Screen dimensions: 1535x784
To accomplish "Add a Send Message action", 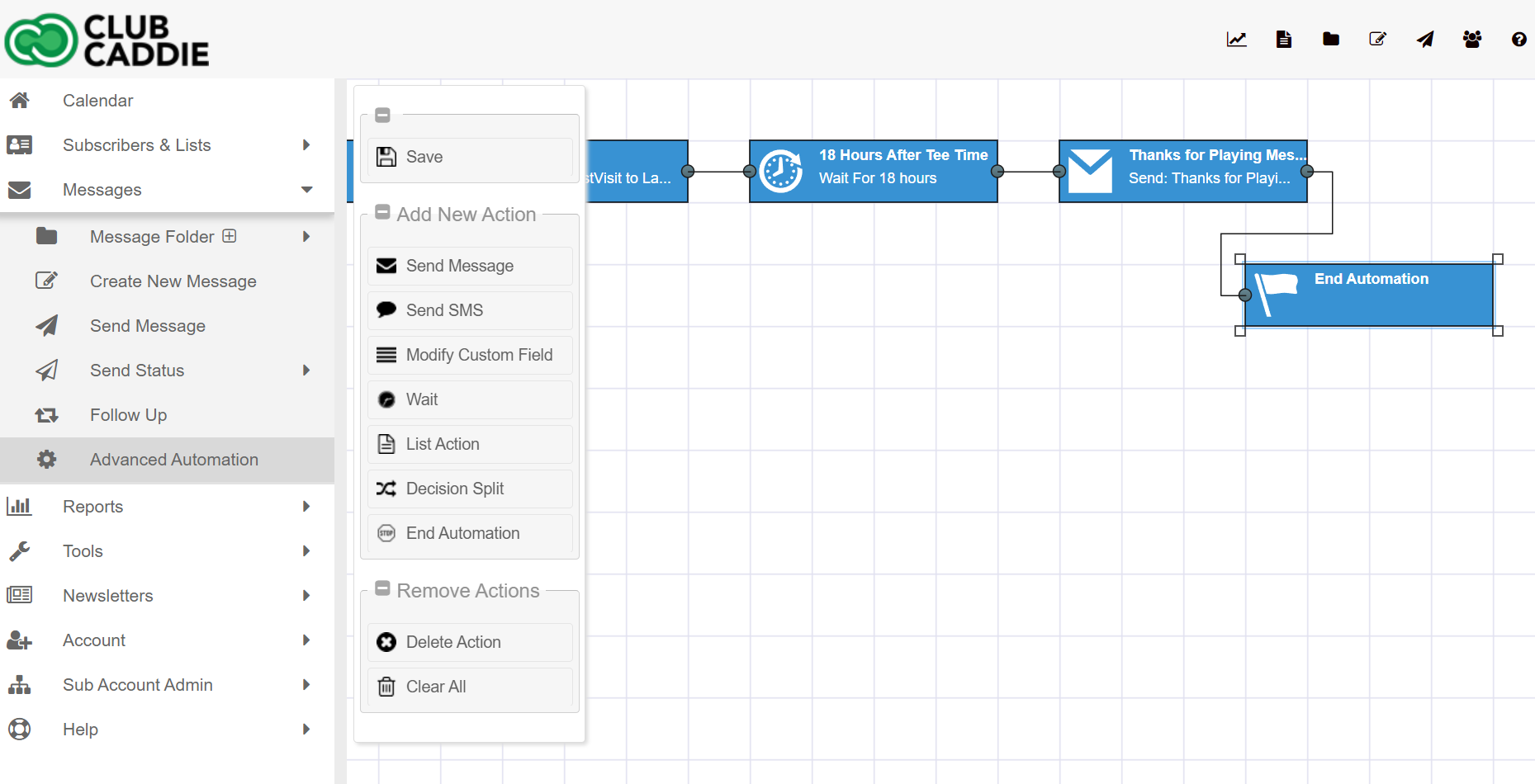I will click(470, 266).
